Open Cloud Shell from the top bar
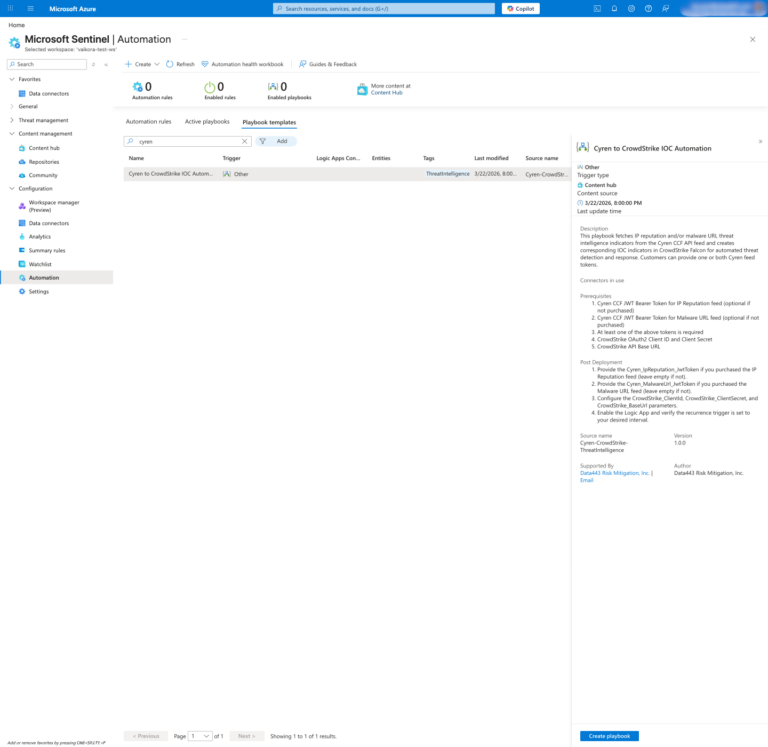 (x=597, y=8)
